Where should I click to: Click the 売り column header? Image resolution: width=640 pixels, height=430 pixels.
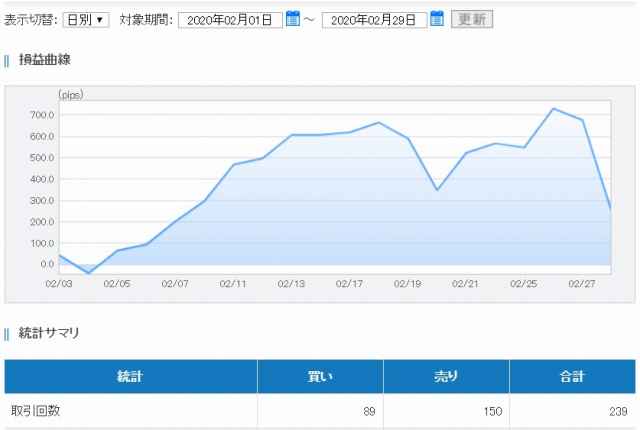pyautogui.click(x=446, y=376)
